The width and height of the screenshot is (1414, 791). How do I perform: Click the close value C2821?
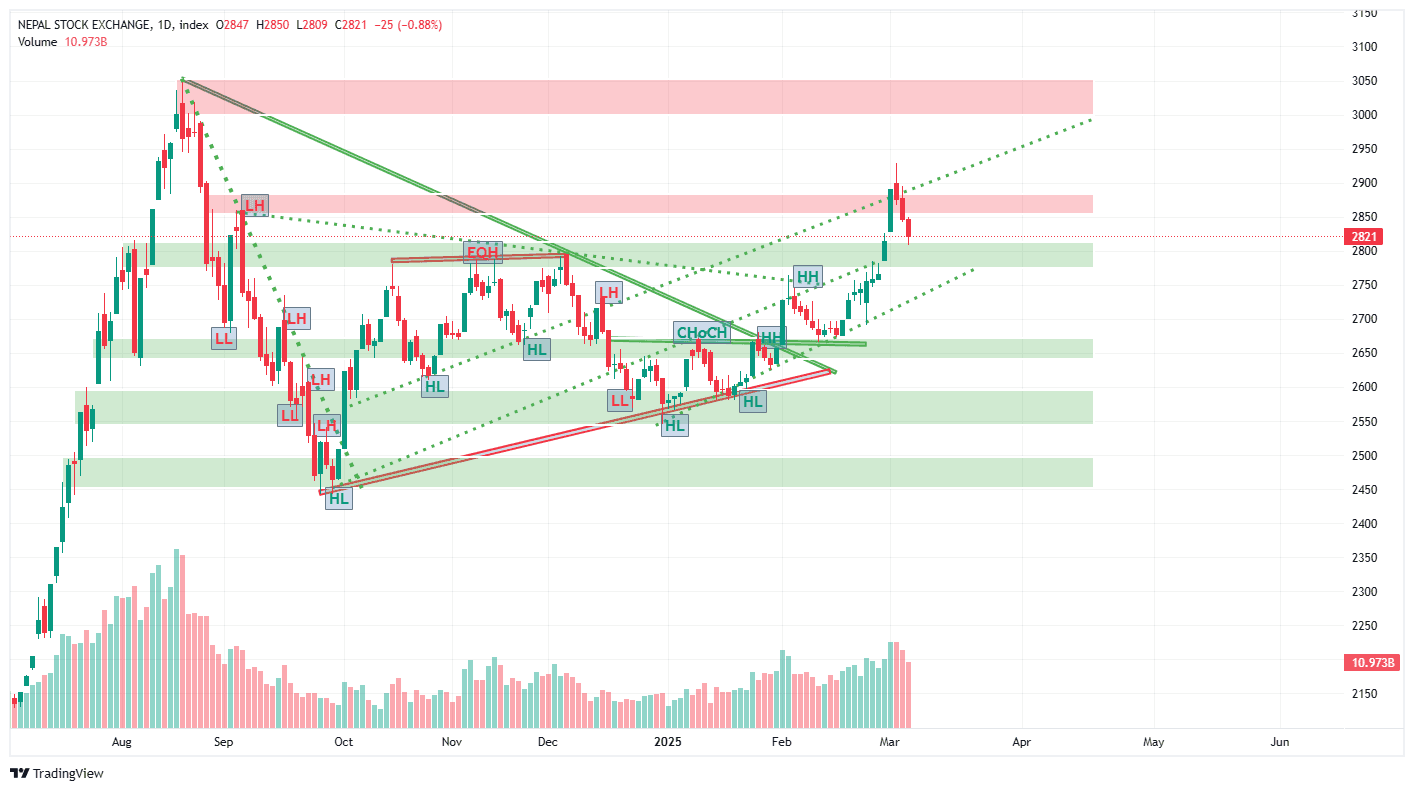pos(352,24)
